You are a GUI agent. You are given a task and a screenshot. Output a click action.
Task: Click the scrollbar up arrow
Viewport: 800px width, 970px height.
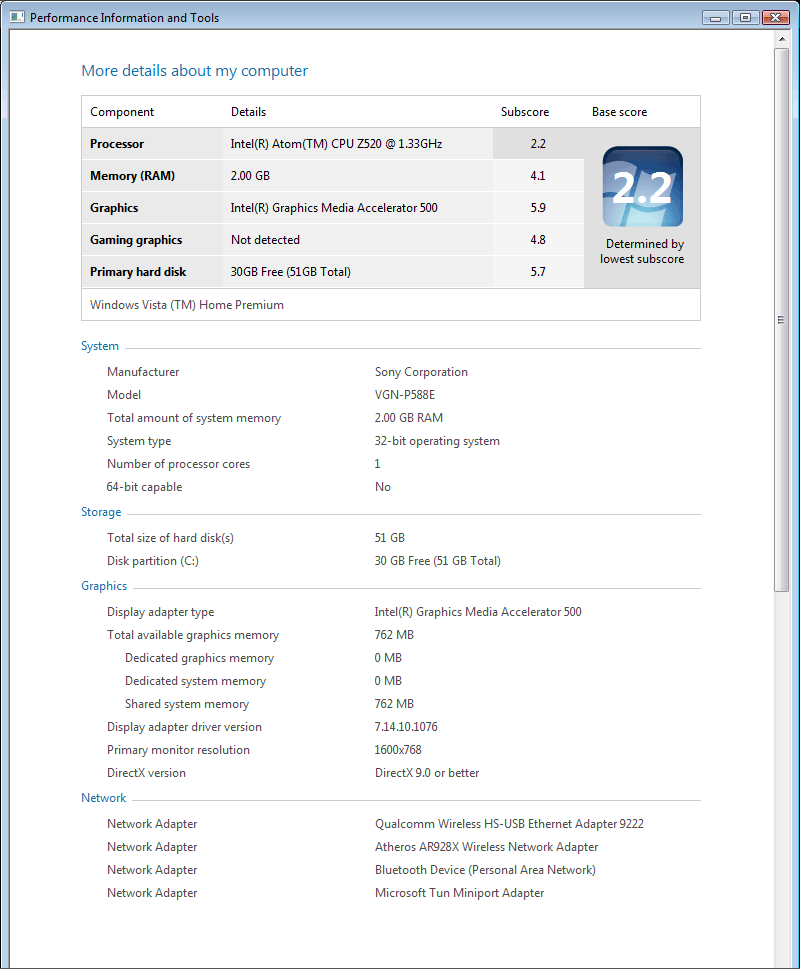[782, 39]
